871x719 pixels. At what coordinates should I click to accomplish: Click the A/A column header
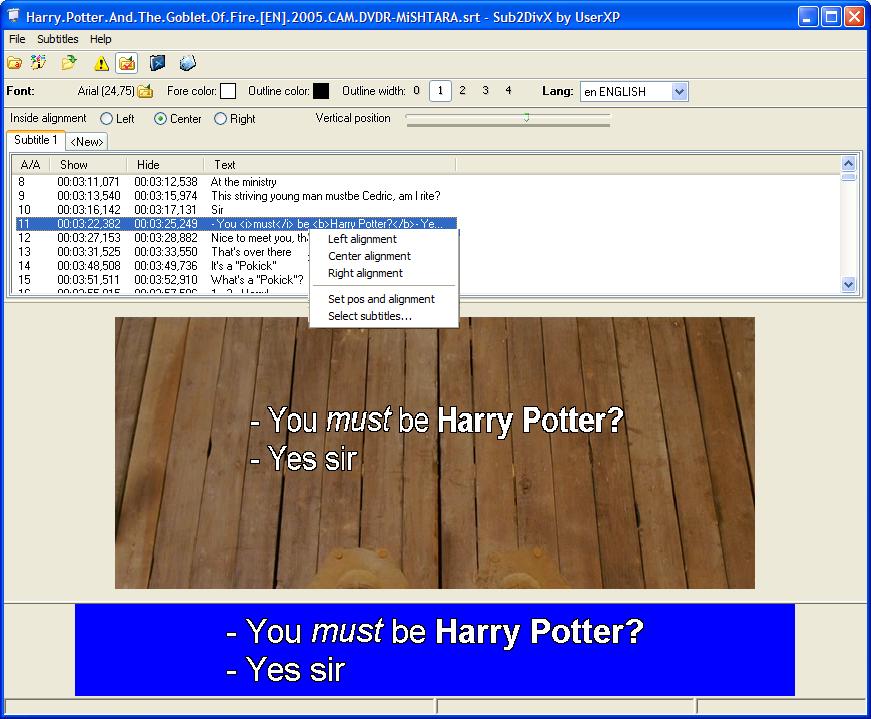[31, 165]
